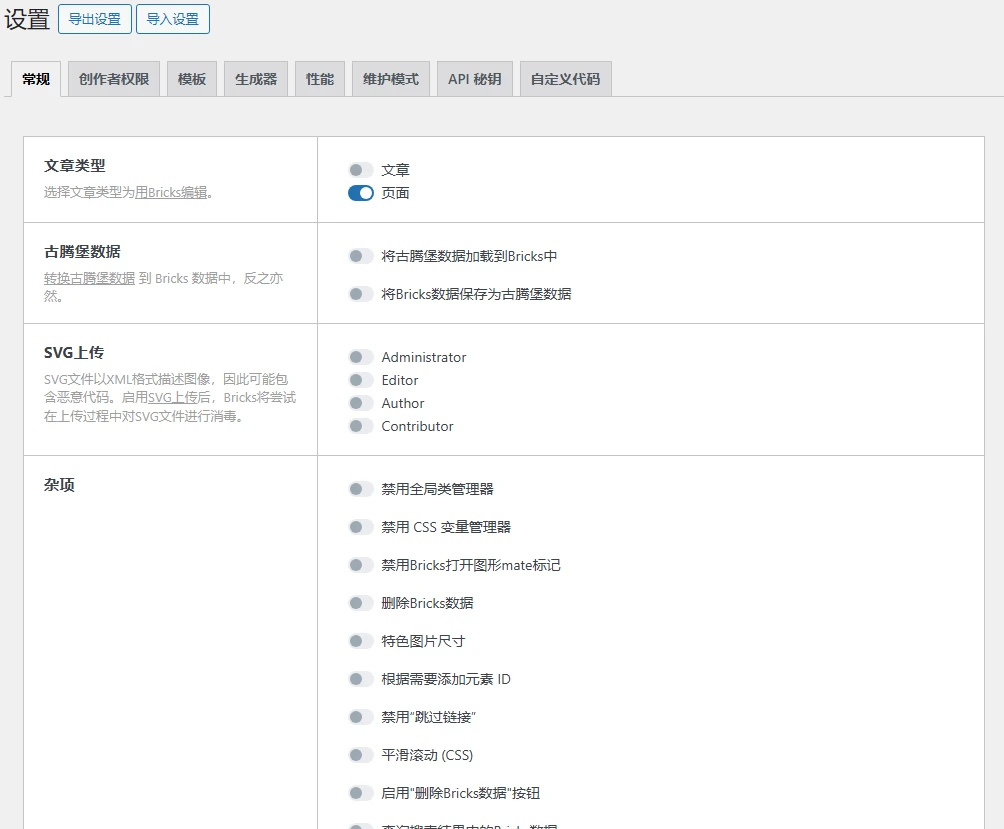This screenshot has height=829, width=1004.
Task: Enable 将Bricks数据保存为古腾堡数据
Action: (x=360, y=294)
